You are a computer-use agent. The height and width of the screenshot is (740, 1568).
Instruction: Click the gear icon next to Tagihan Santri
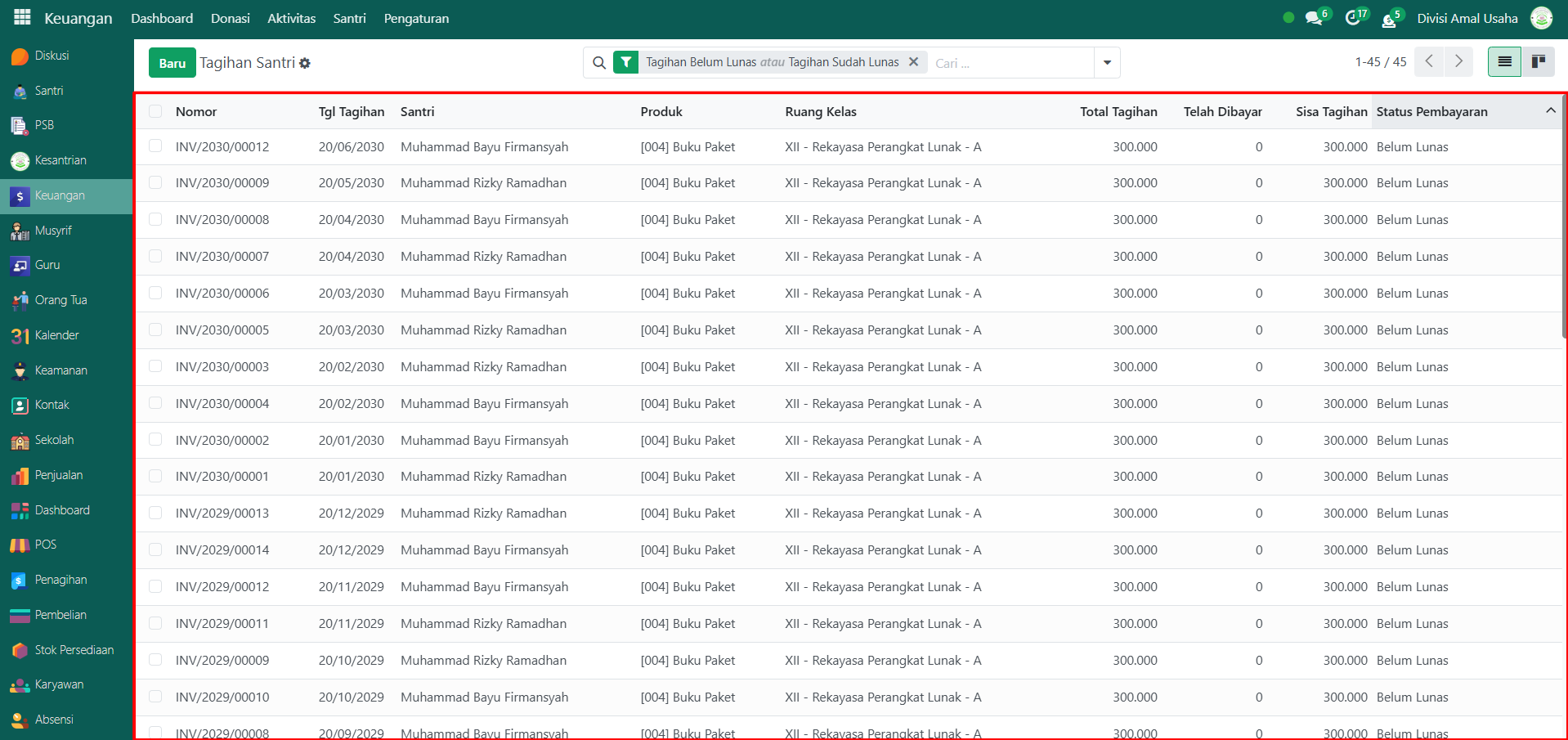point(305,63)
